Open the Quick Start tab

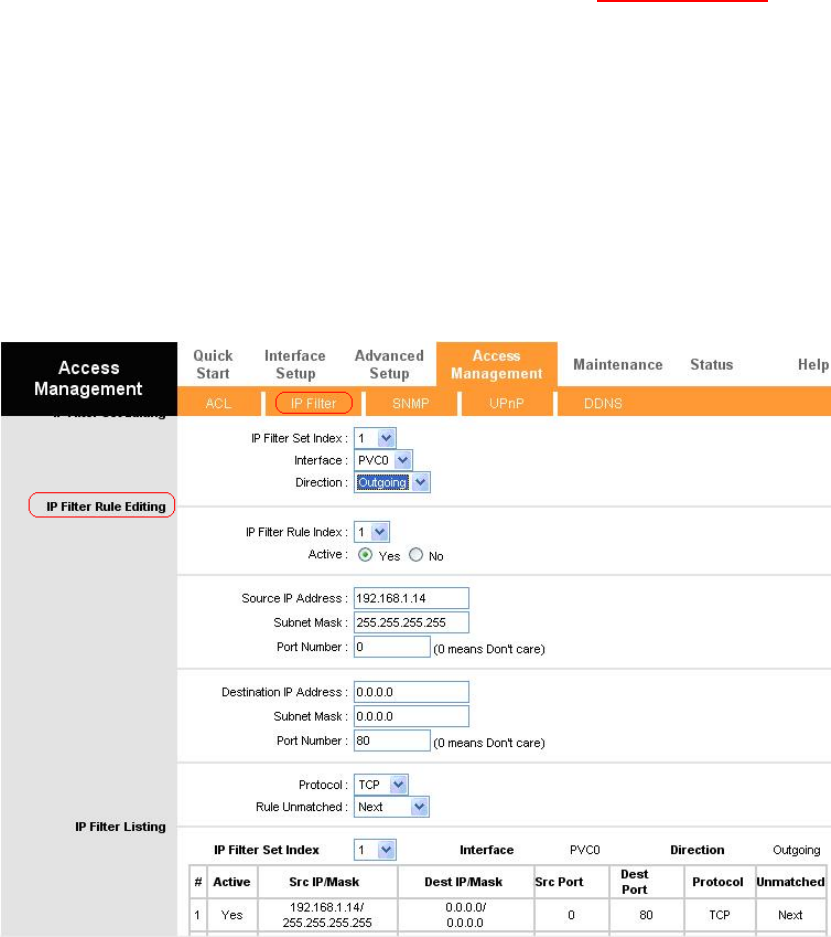[213, 365]
